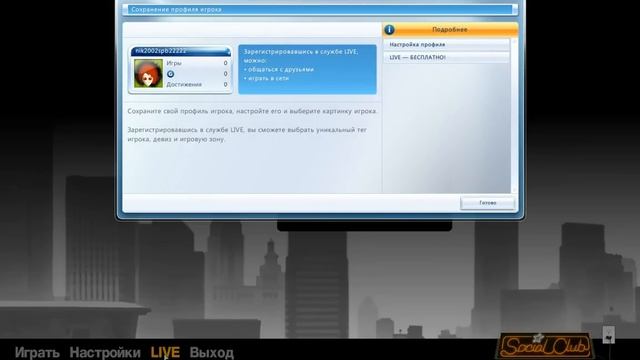Select the red-haired gamer avatar picture

[148, 73]
